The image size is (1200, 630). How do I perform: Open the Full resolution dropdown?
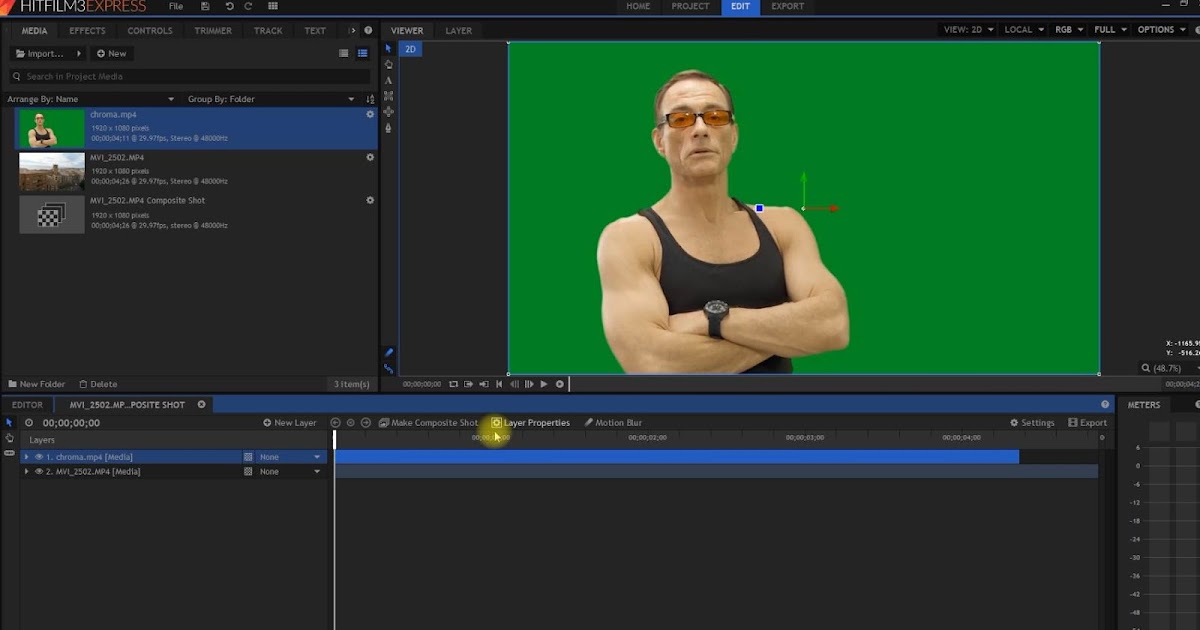[1111, 30]
